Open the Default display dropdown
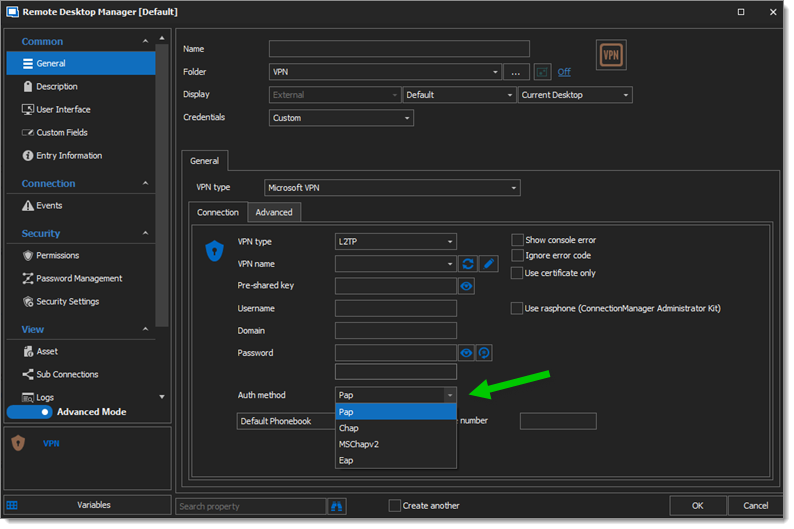The image size is (794, 529). point(459,95)
